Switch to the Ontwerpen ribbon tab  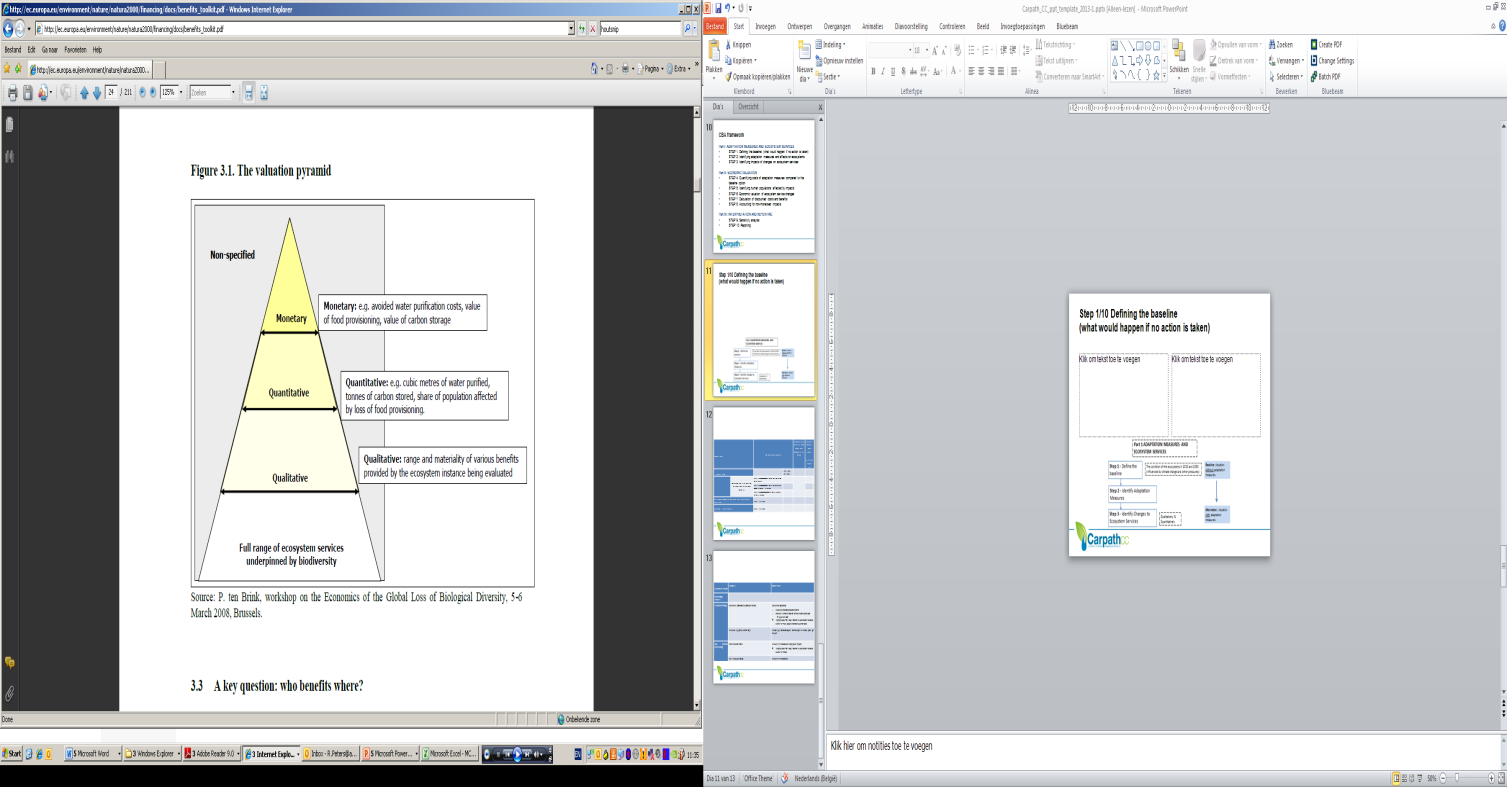[x=799, y=26]
